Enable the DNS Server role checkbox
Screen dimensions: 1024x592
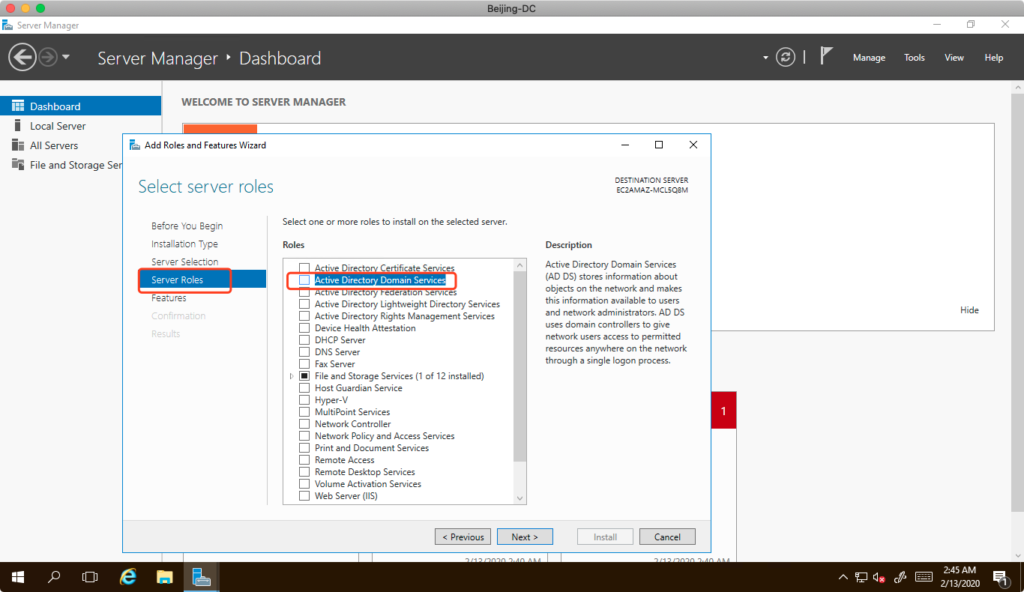pos(305,352)
